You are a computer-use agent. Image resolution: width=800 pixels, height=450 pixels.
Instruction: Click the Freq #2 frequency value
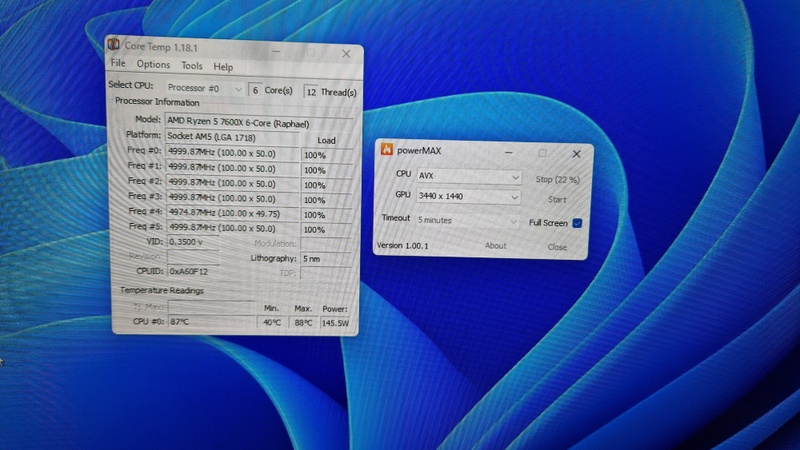point(232,184)
